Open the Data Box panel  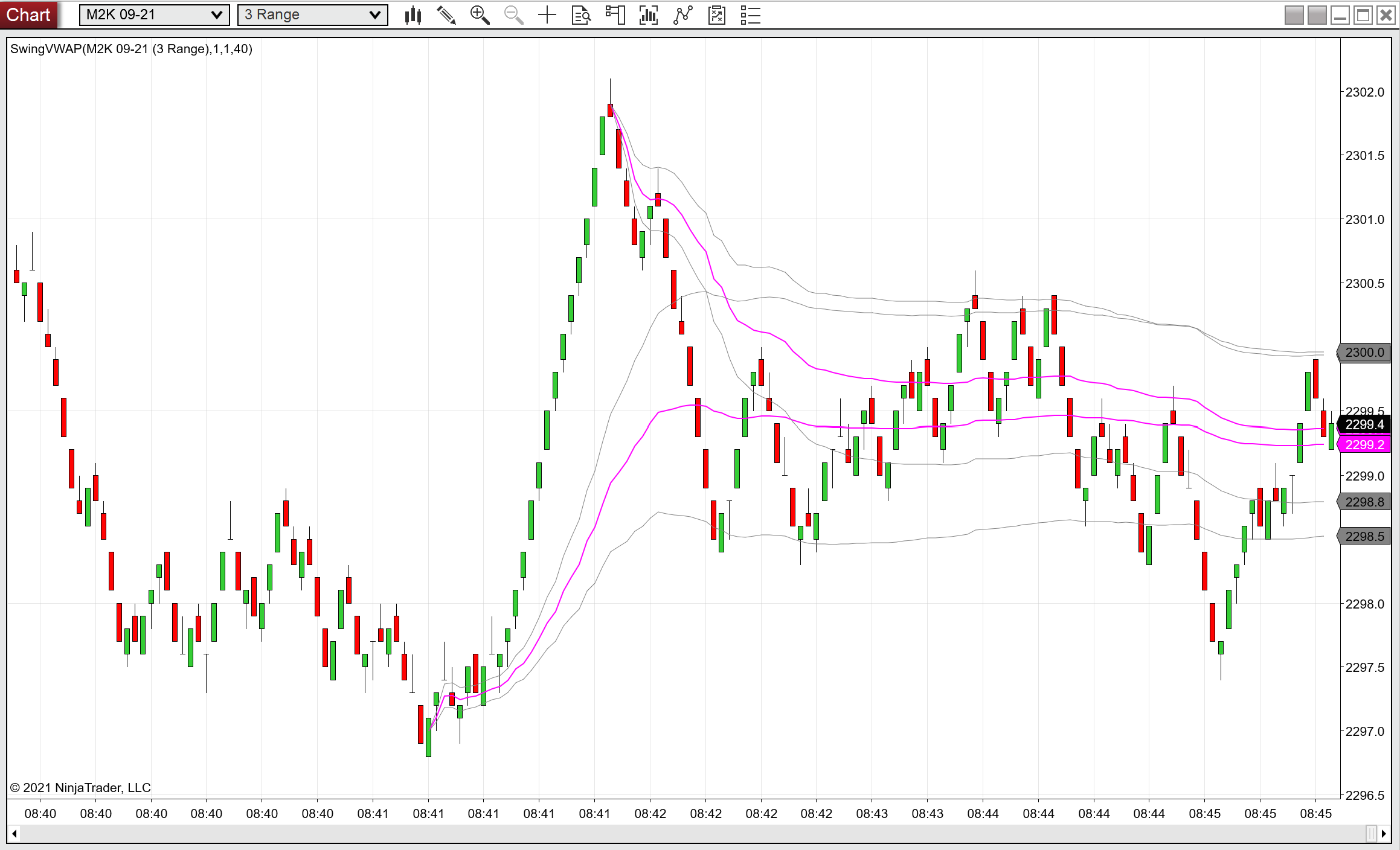pyautogui.click(x=580, y=14)
